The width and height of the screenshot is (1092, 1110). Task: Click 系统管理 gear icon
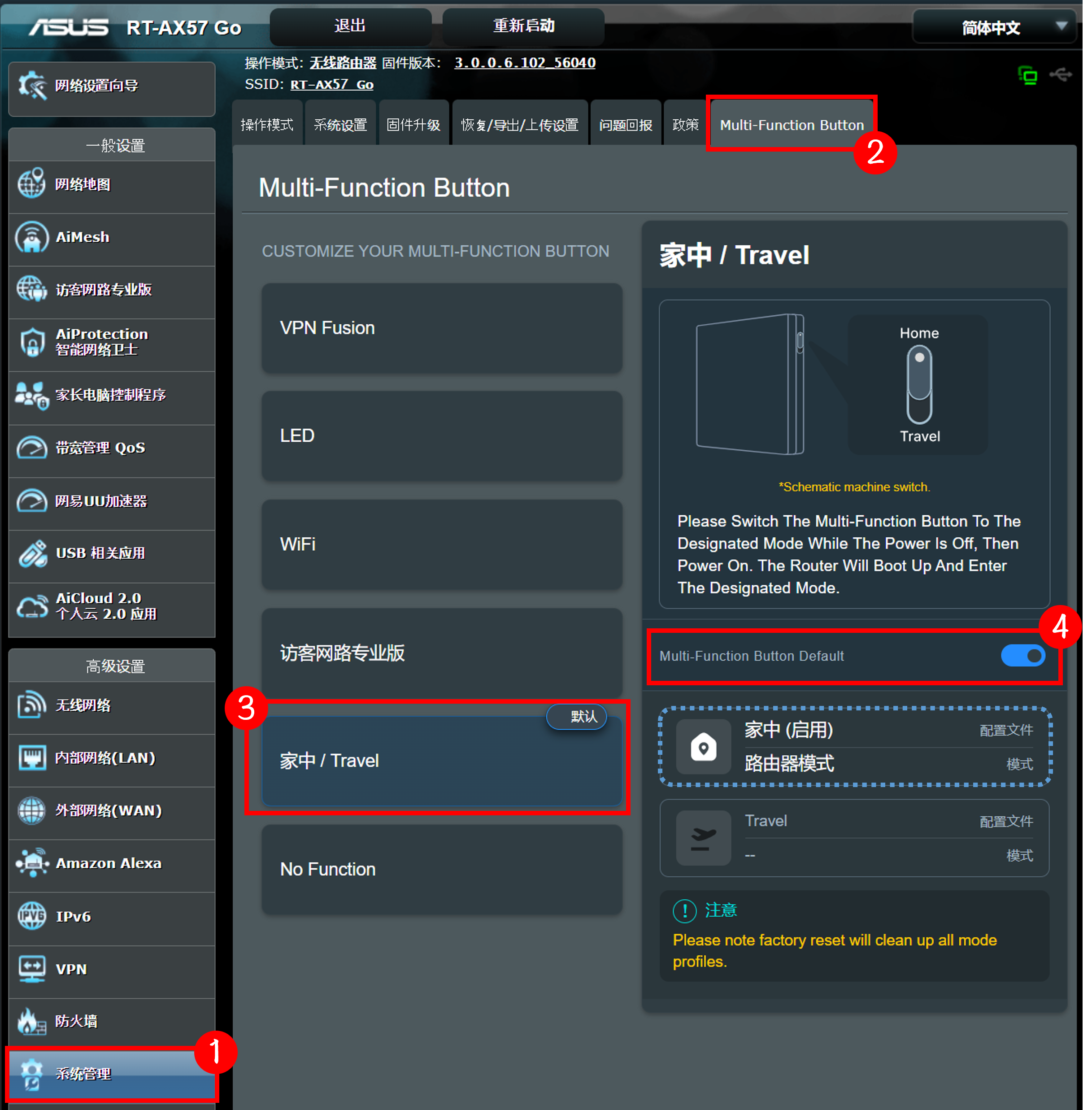tap(31, 1075)
